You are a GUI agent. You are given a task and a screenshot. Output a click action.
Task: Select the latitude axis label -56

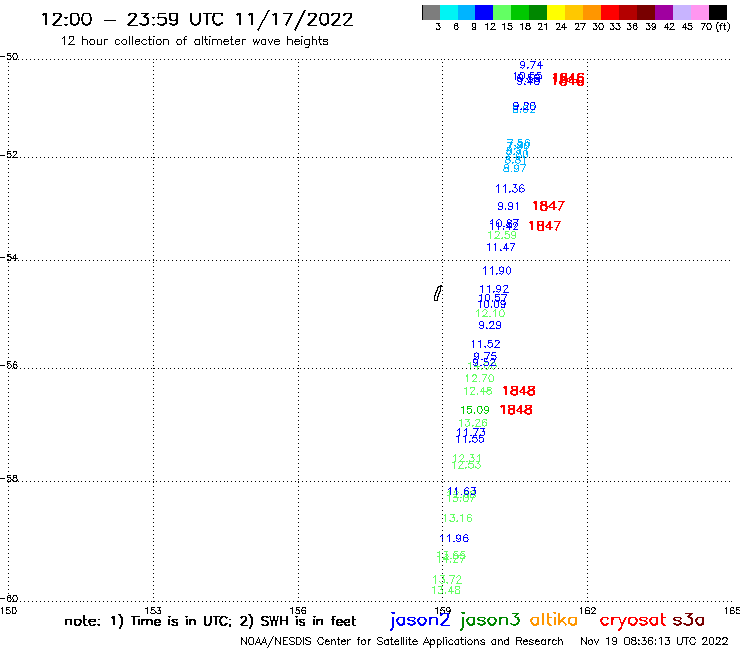pos(9,365)
